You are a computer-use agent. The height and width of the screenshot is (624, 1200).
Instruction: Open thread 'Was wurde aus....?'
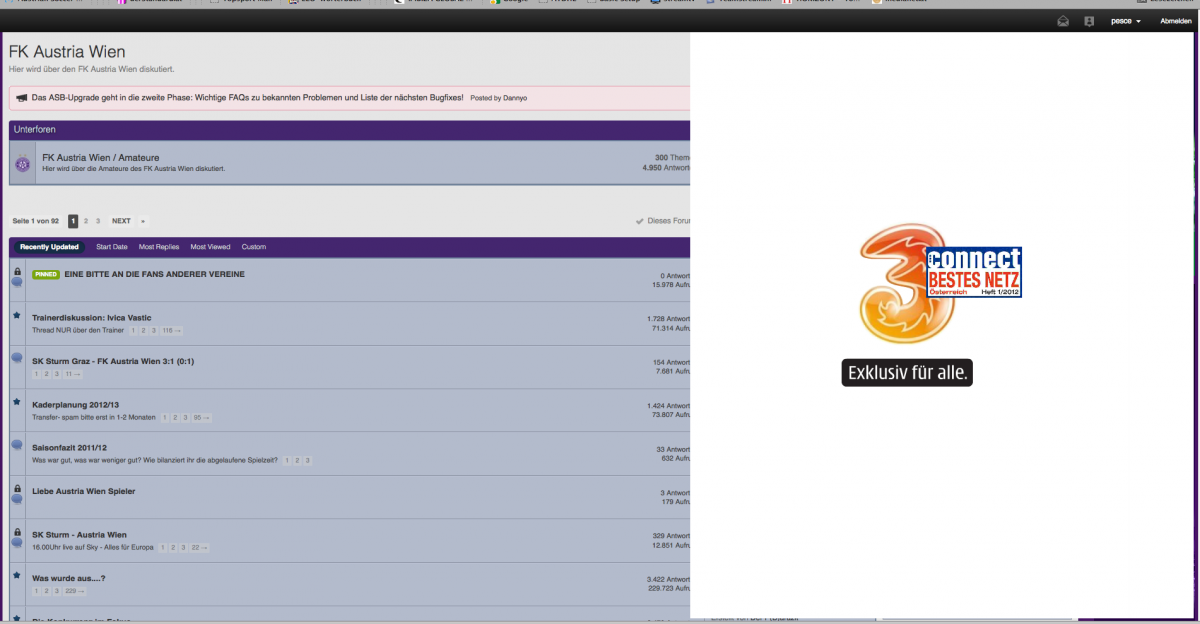[69, 578]
